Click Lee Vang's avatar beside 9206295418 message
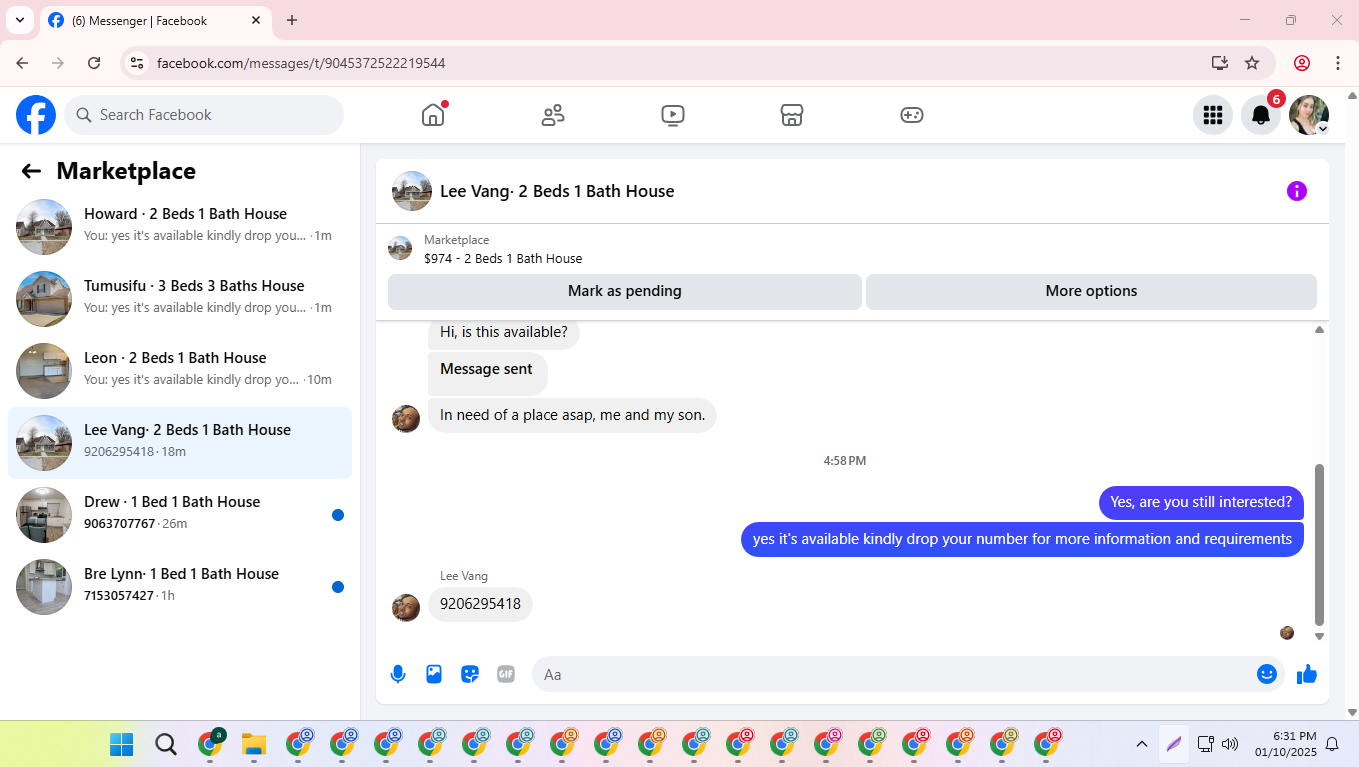Image resolution: width=1359 pixels, height=767 pixels. [x=406, y=607]
